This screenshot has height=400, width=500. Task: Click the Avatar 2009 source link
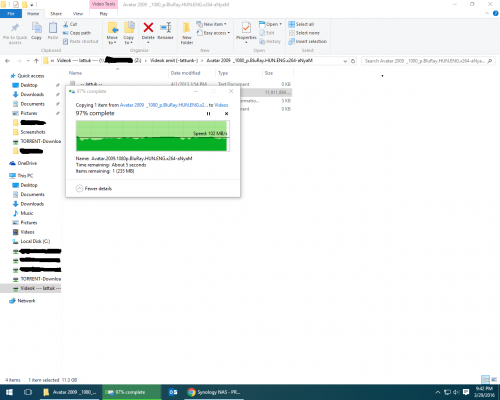tap(163, 105)
